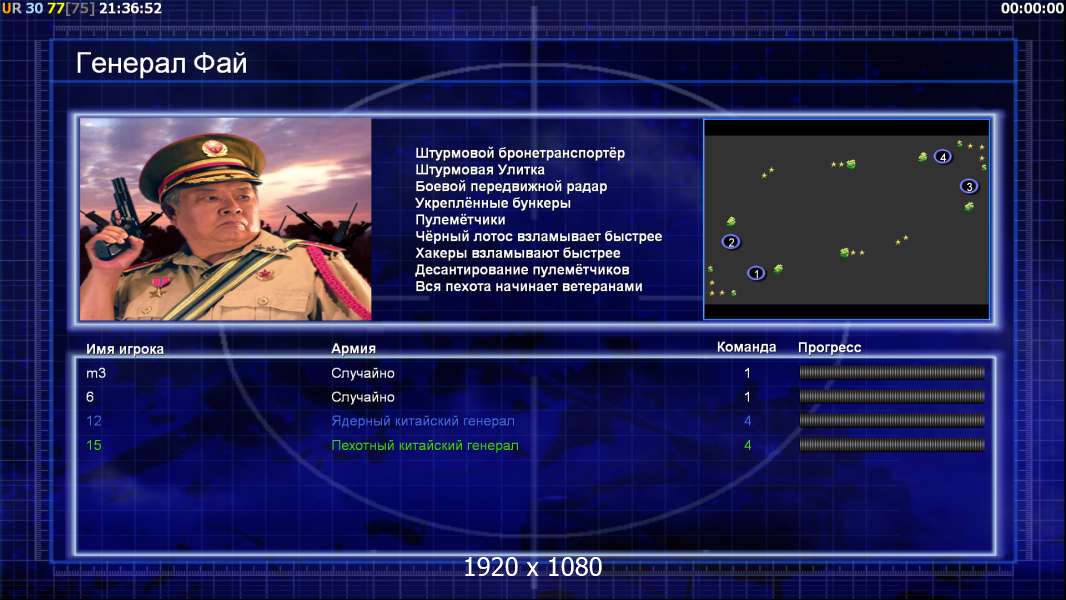Click 'Пулемётчики' text line

(460, 219)
